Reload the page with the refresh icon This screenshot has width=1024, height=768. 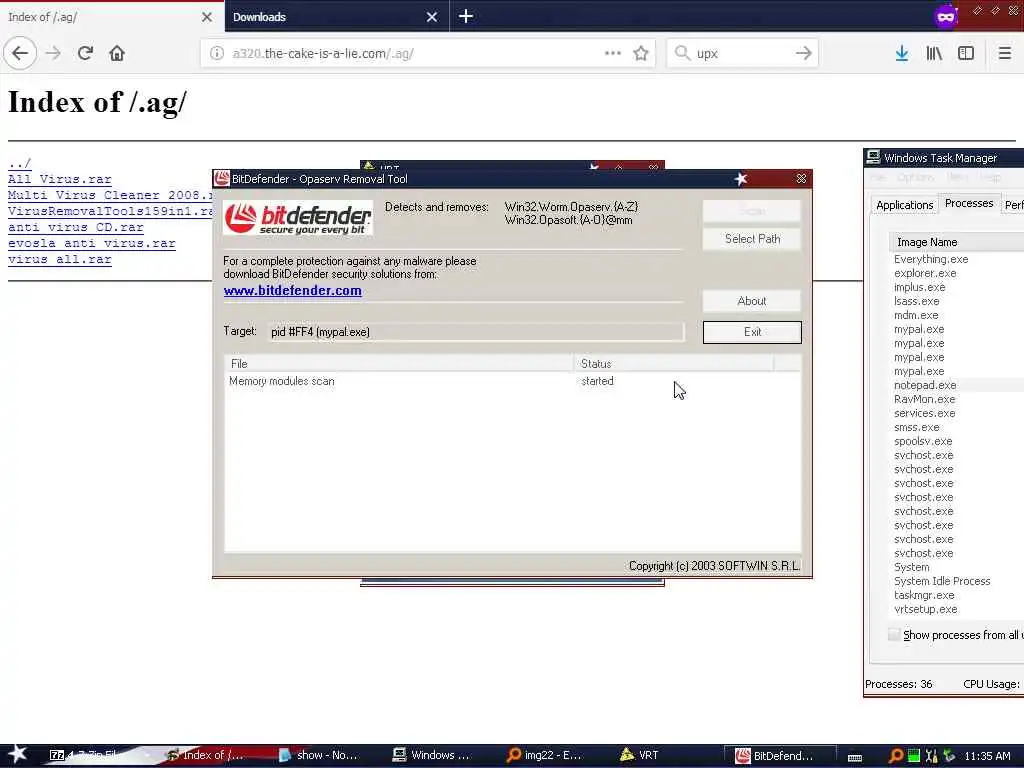85,53
